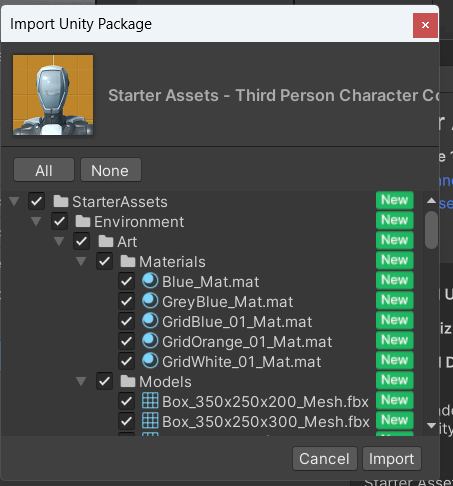Image resolution: width=453 pixels, height=486 pixels.
Task: Click the Materials folder icon
Action: (128, 261)
